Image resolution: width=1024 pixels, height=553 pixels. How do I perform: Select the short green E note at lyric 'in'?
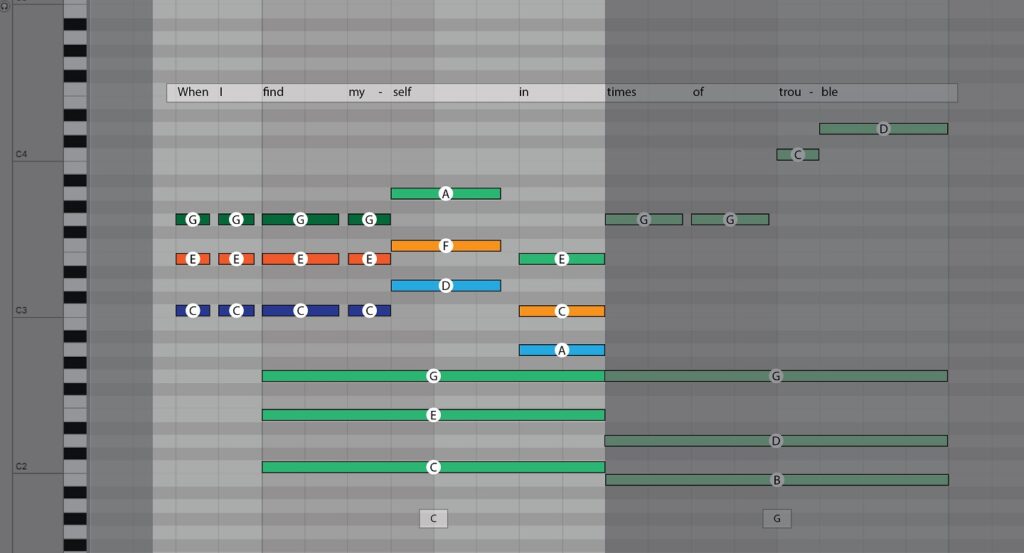(x=562, y=259)
